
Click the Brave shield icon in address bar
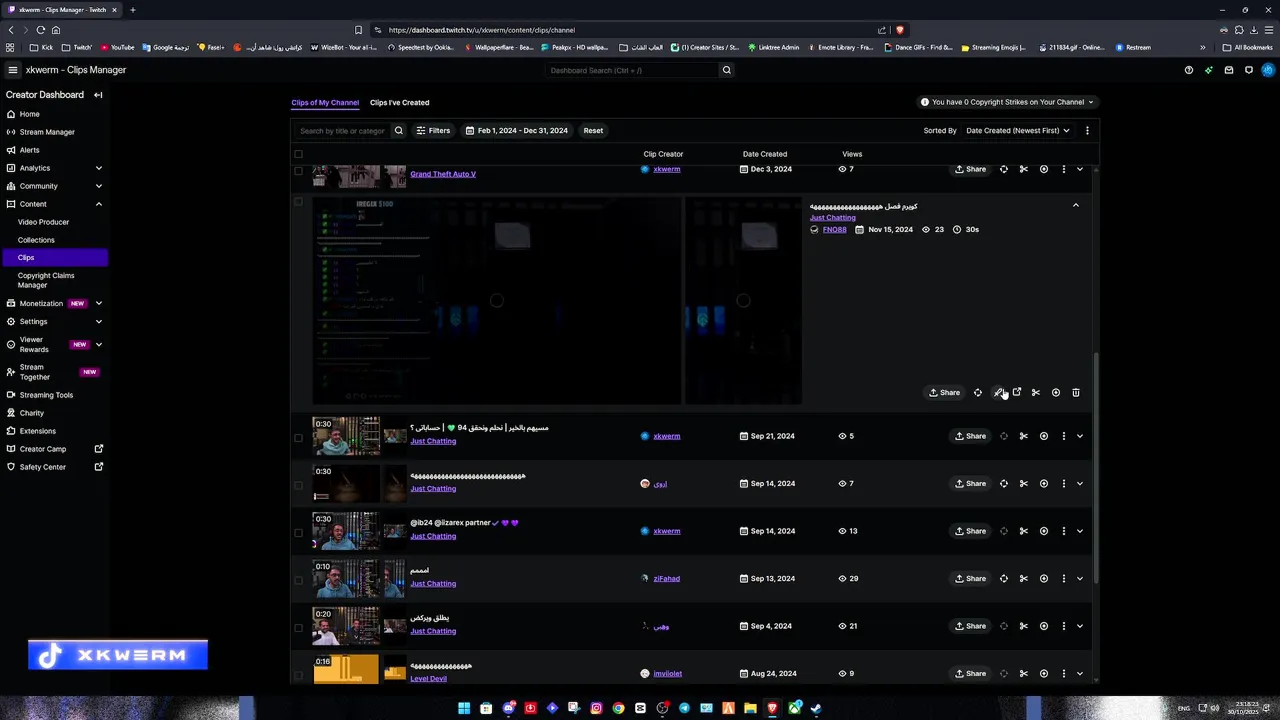900,30
